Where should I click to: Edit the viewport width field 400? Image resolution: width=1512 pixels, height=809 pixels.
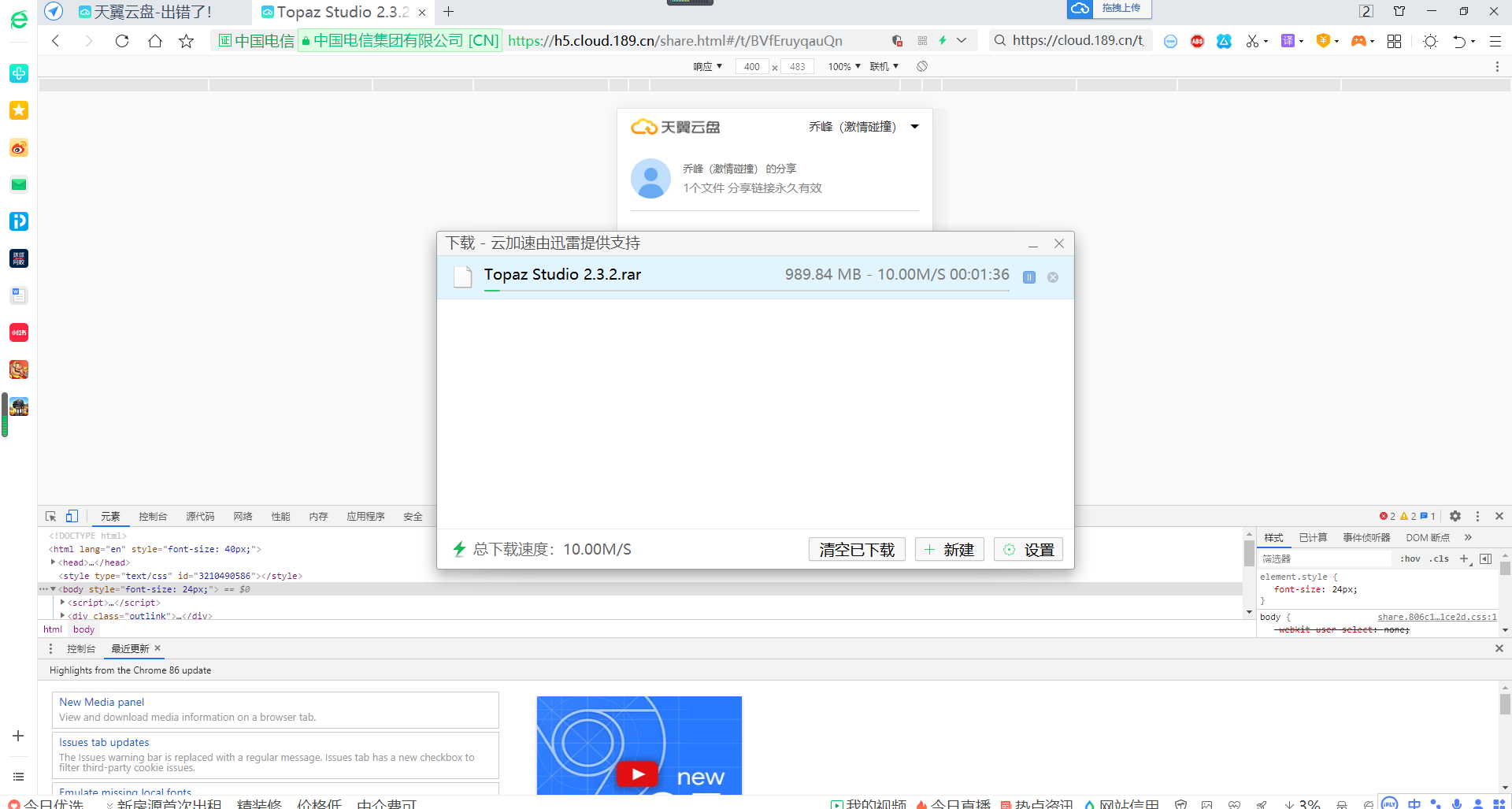click(752, 66)
